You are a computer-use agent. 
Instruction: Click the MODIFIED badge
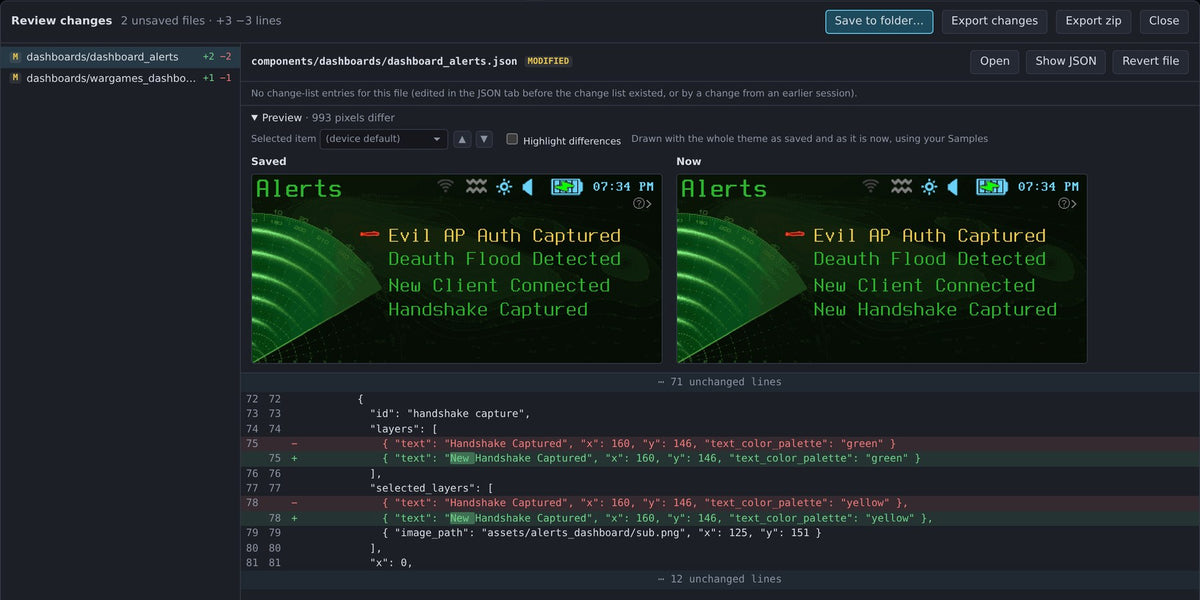point(548,61)
